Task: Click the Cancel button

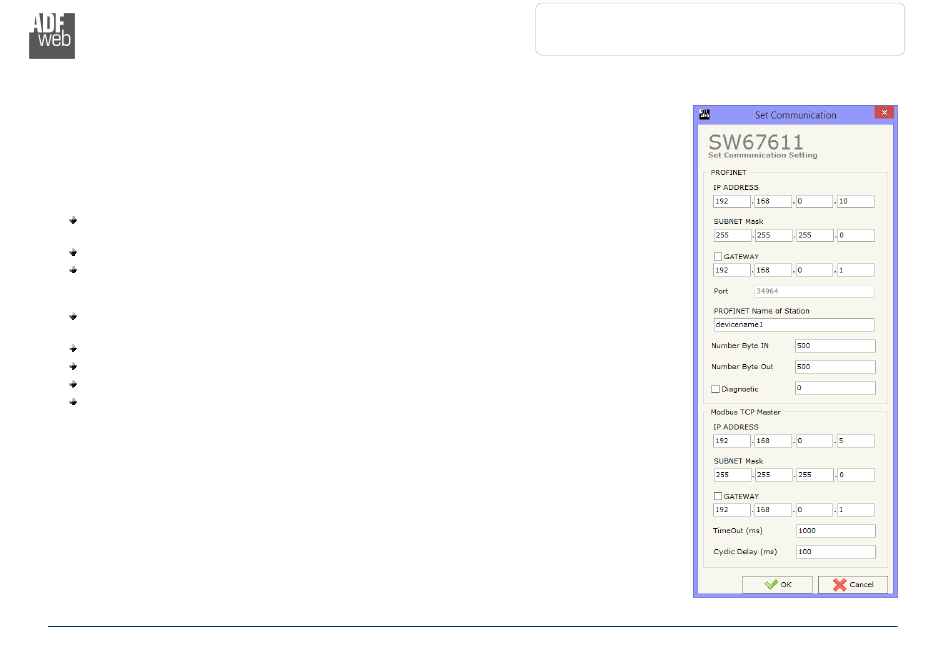Action: click(x=853, y=584)
